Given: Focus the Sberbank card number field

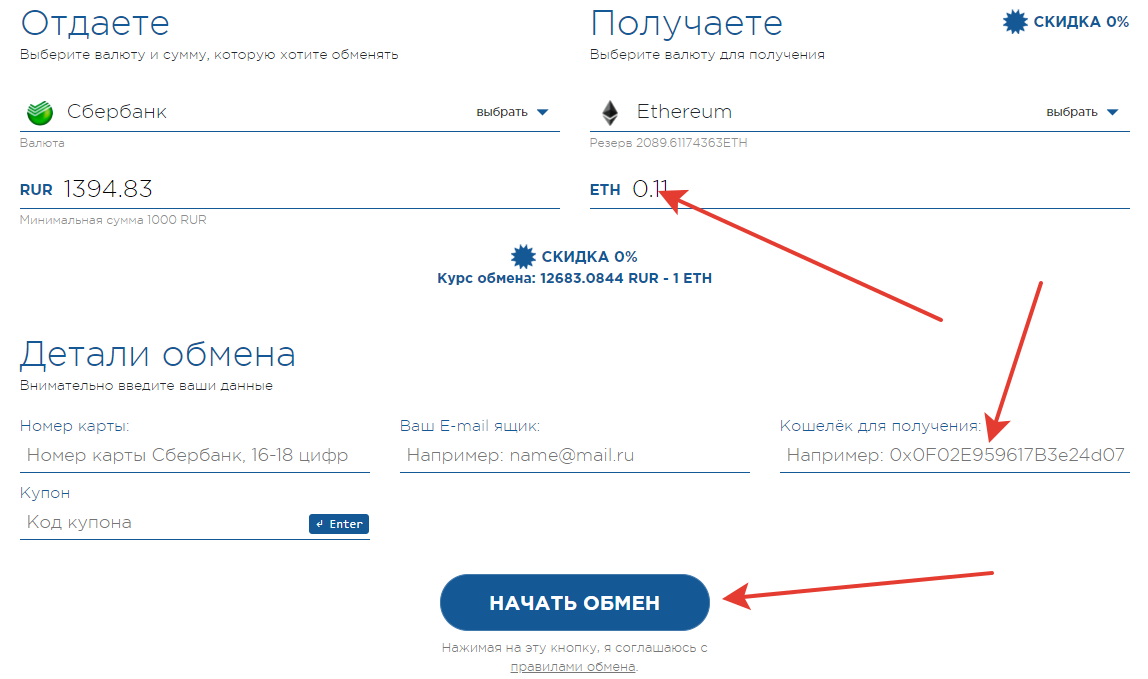Looking at the screenshot, I should [195, 456].
